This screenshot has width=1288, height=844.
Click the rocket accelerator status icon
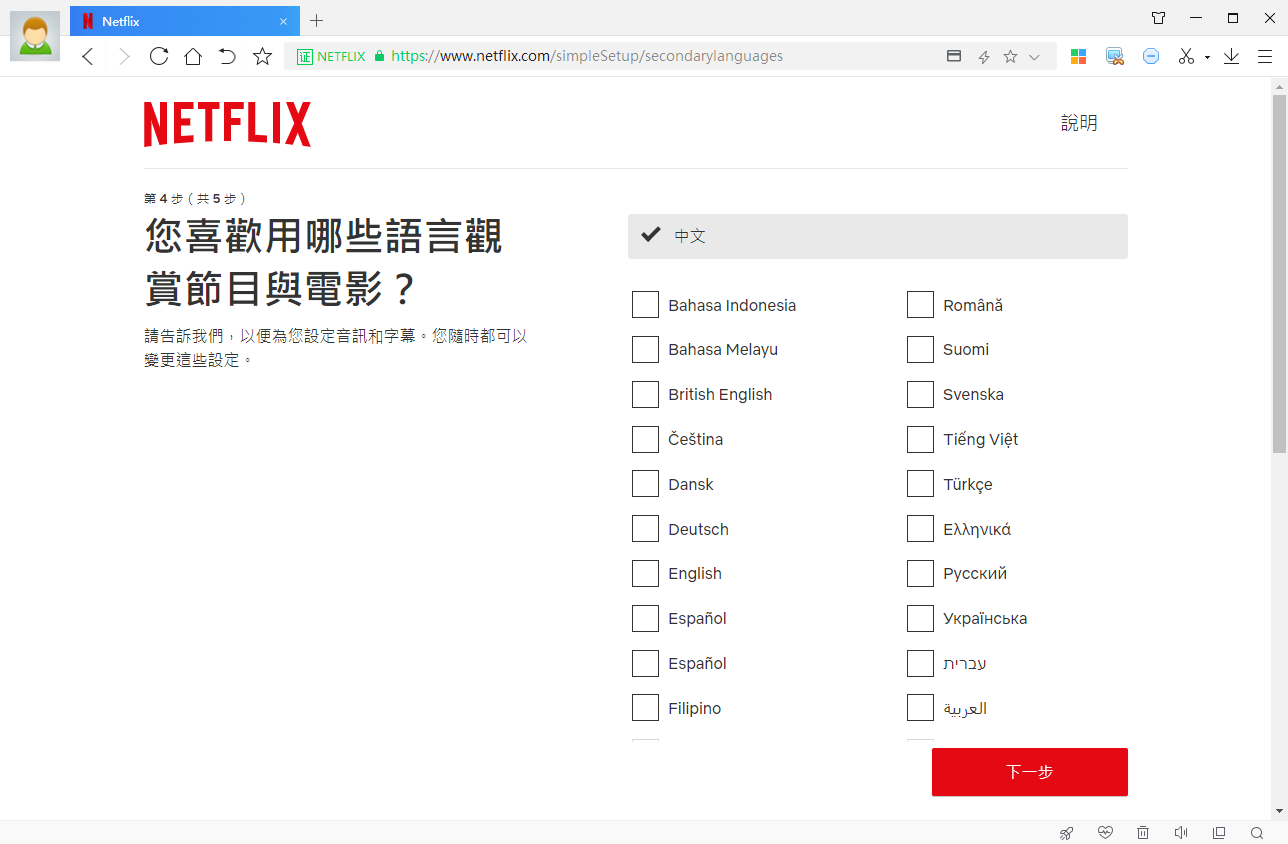[x=1067, y=833]
